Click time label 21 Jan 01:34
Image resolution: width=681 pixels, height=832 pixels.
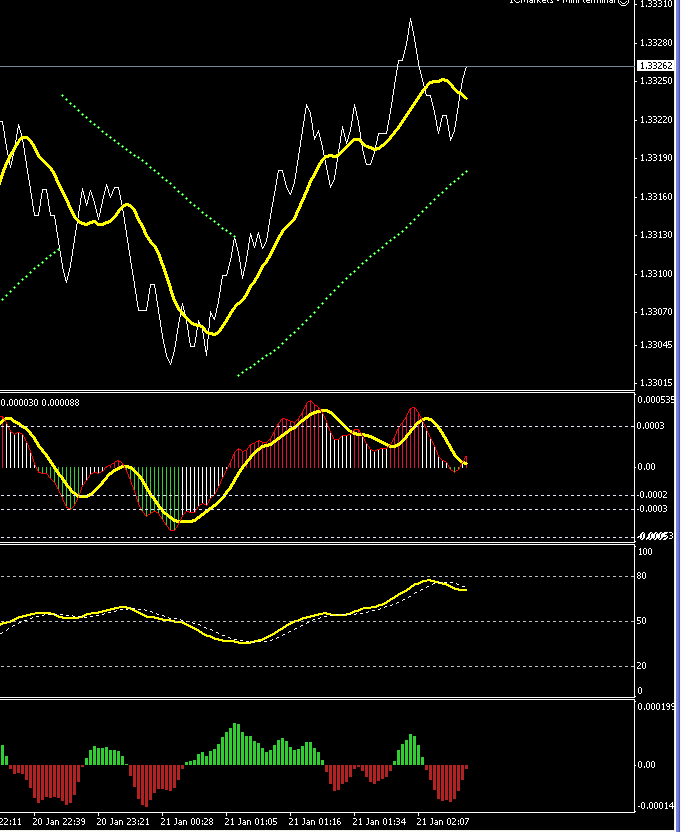pyautogui.click(x=379, y=822)
